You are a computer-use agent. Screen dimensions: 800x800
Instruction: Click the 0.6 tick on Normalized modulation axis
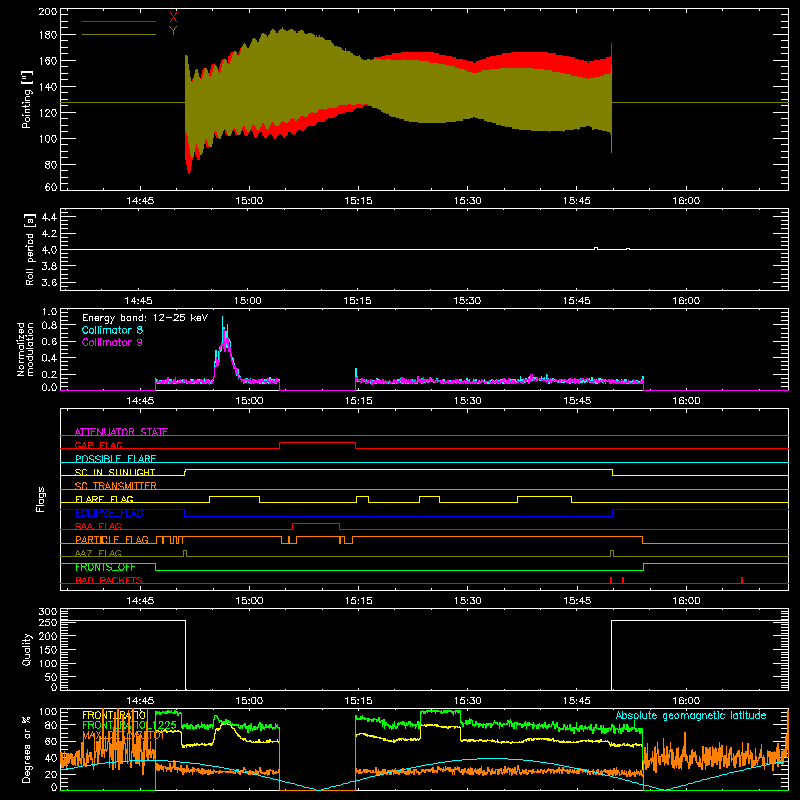pos(49,342)
